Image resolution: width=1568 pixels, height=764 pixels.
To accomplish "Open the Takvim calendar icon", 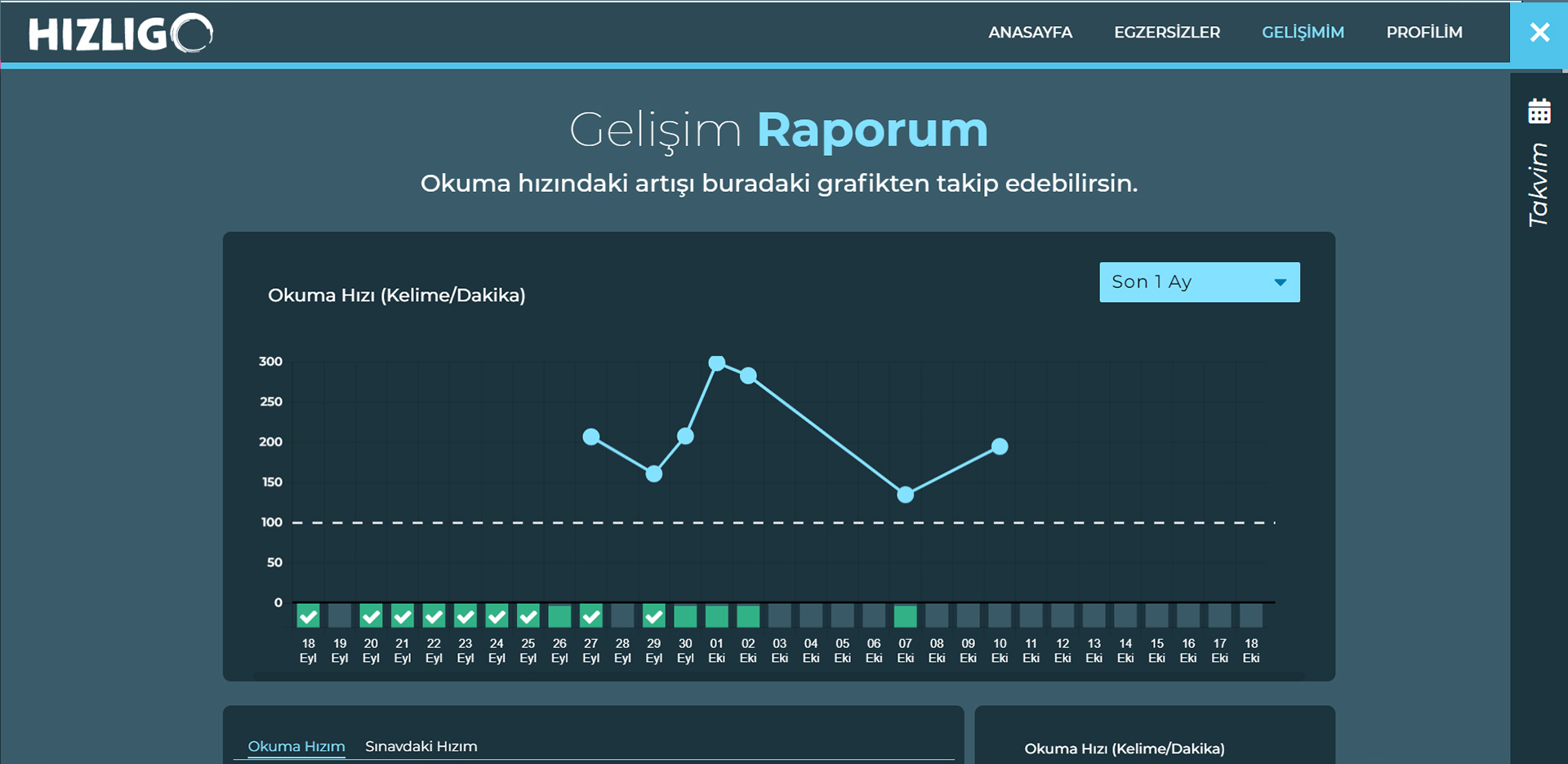I will [1539, 111].
